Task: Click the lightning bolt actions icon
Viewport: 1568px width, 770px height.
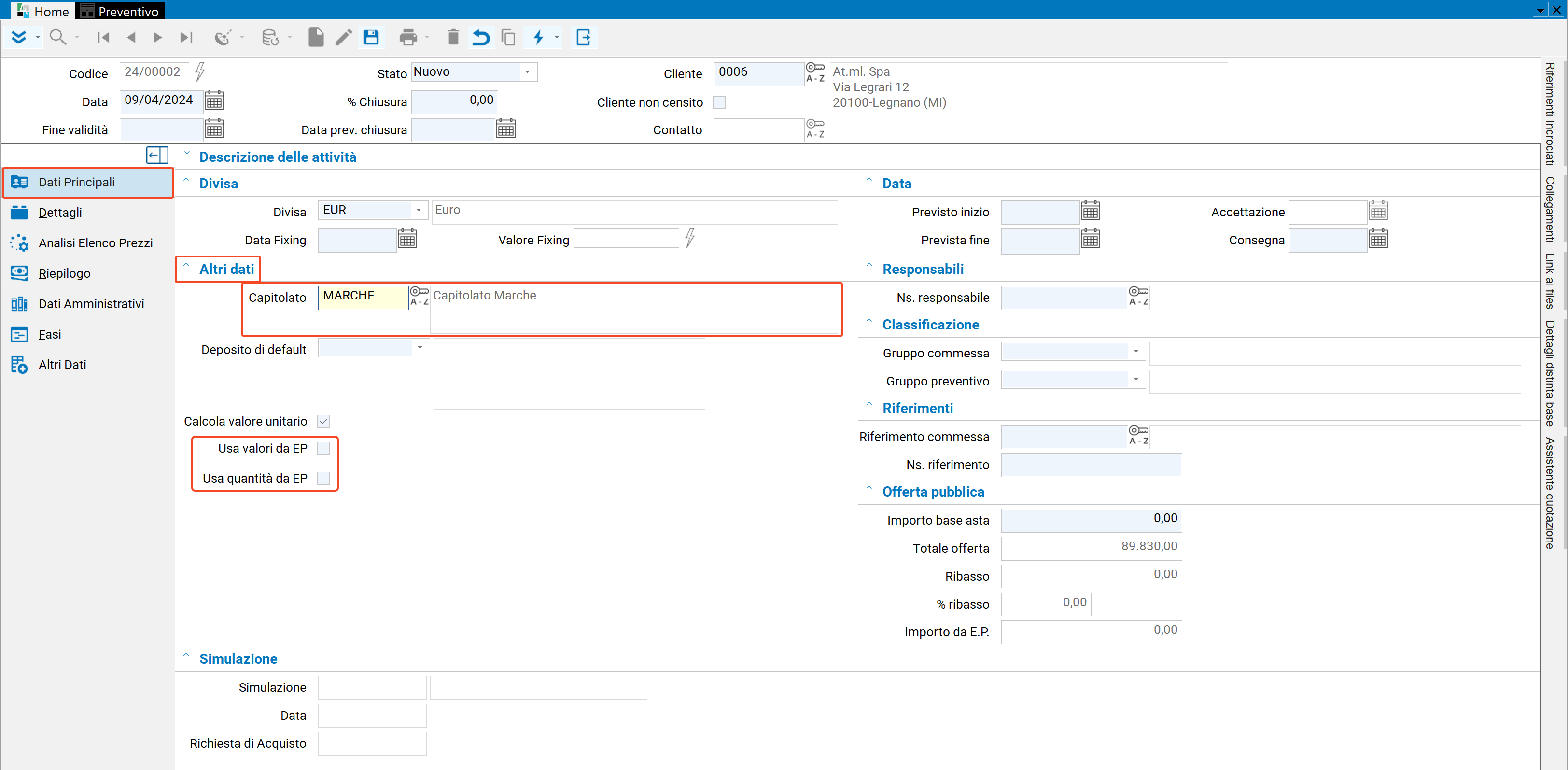Action: tap(538, 37)
